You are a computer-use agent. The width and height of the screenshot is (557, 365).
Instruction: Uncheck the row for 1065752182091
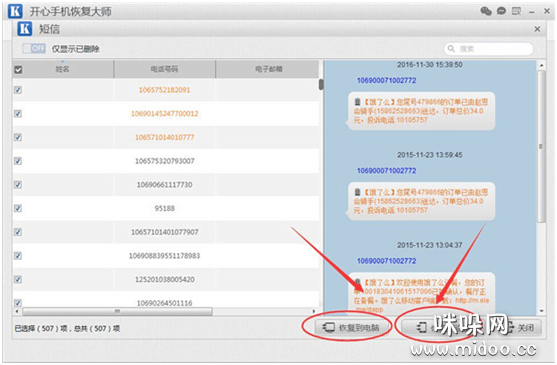pos(18,90)
